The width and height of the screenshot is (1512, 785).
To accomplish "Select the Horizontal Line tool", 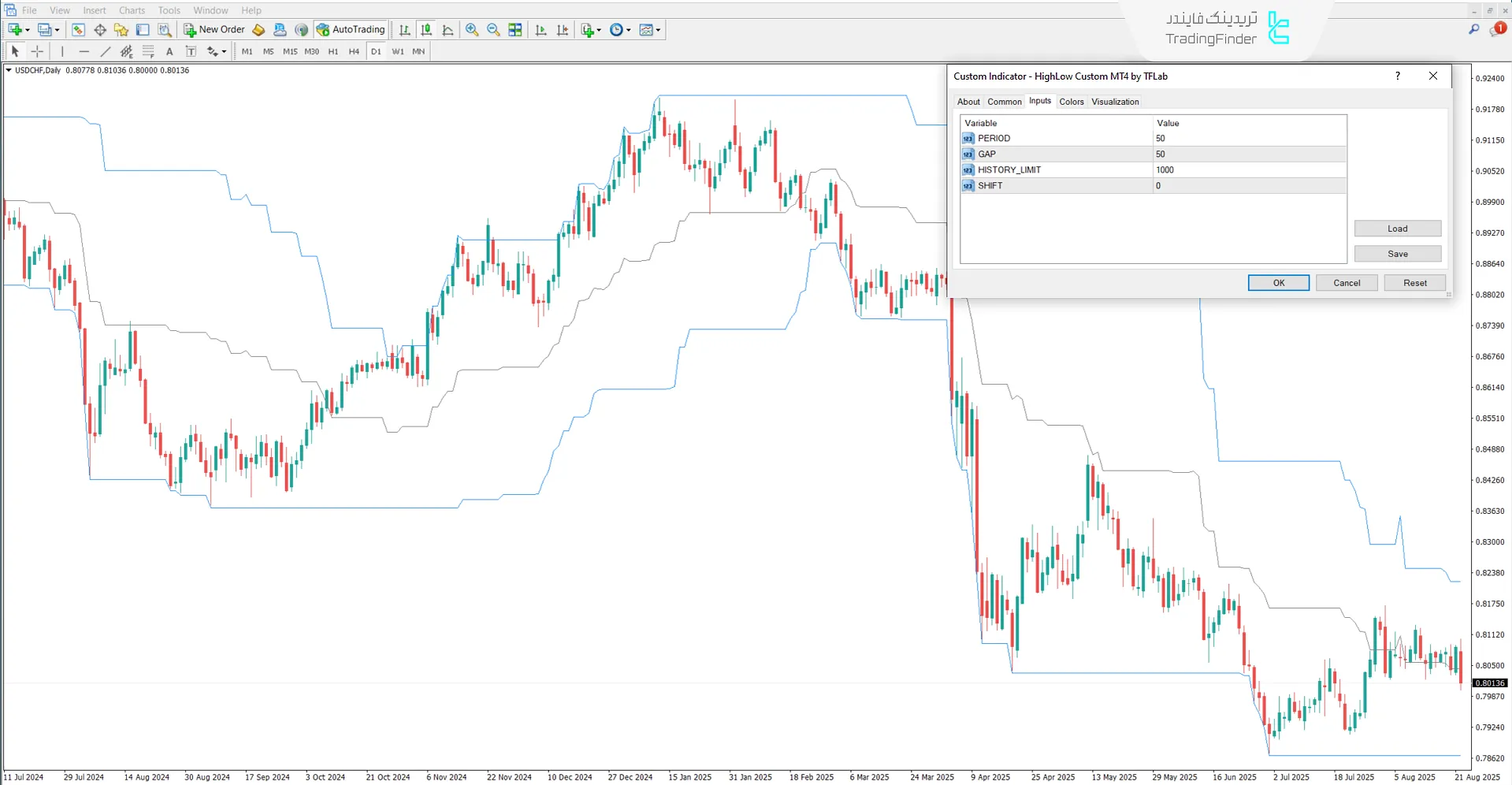I will 84,50.
